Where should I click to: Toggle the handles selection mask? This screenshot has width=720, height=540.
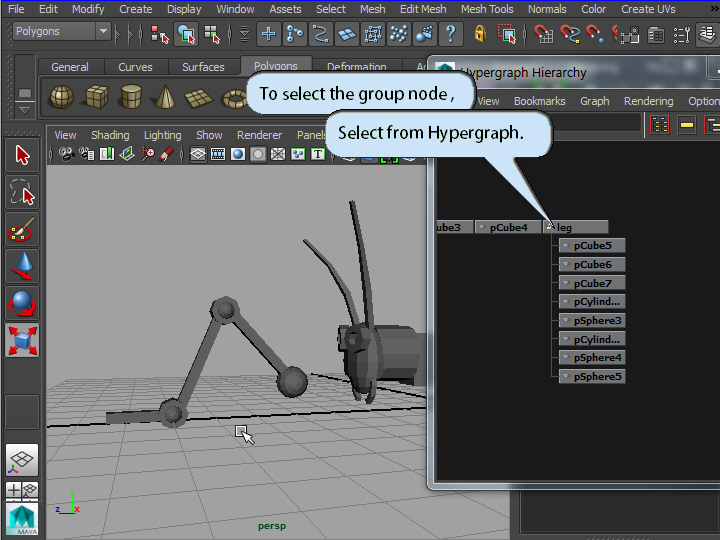[269, 34]
